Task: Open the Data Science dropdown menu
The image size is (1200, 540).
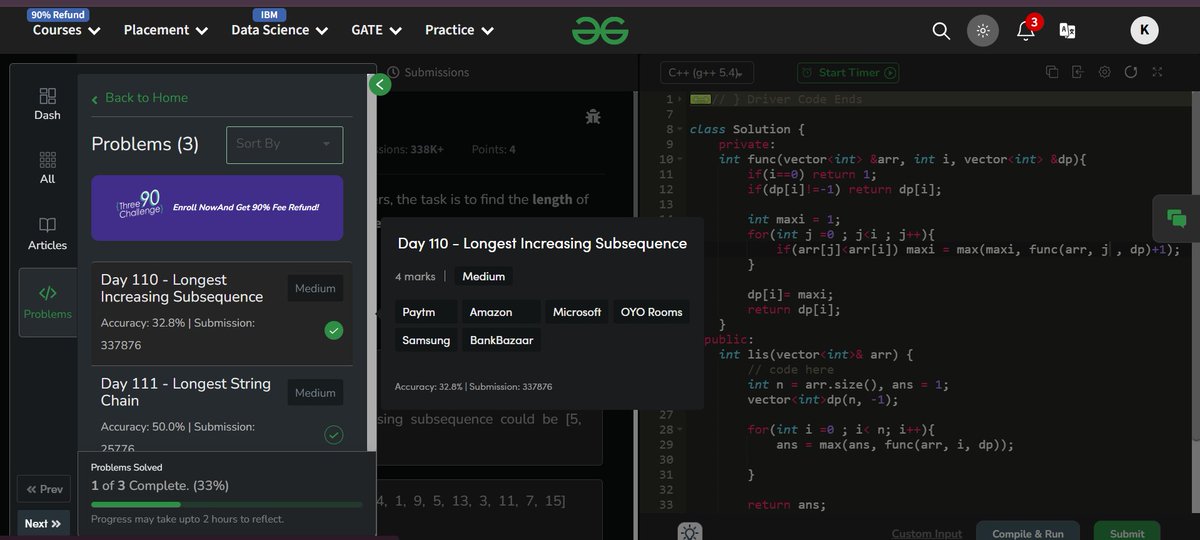Action: pyautogui.click(x=280, y=31)
